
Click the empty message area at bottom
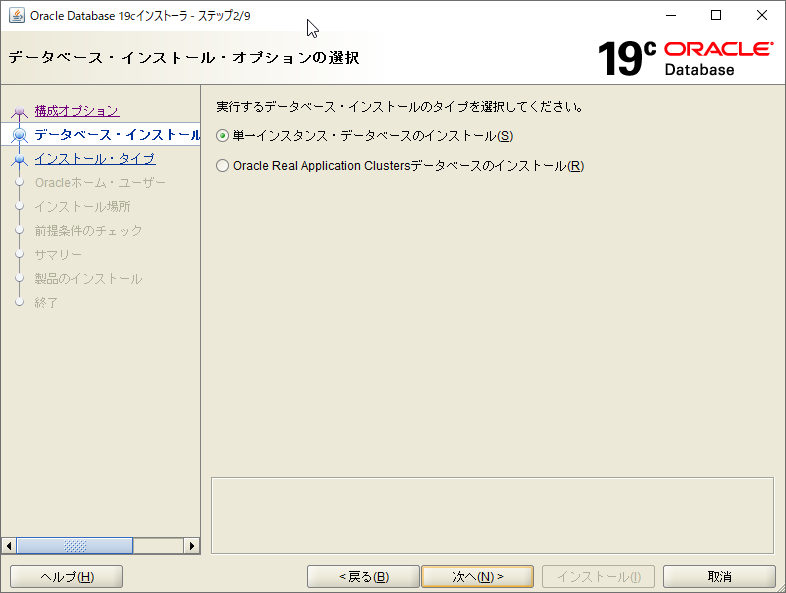point(492,516)
